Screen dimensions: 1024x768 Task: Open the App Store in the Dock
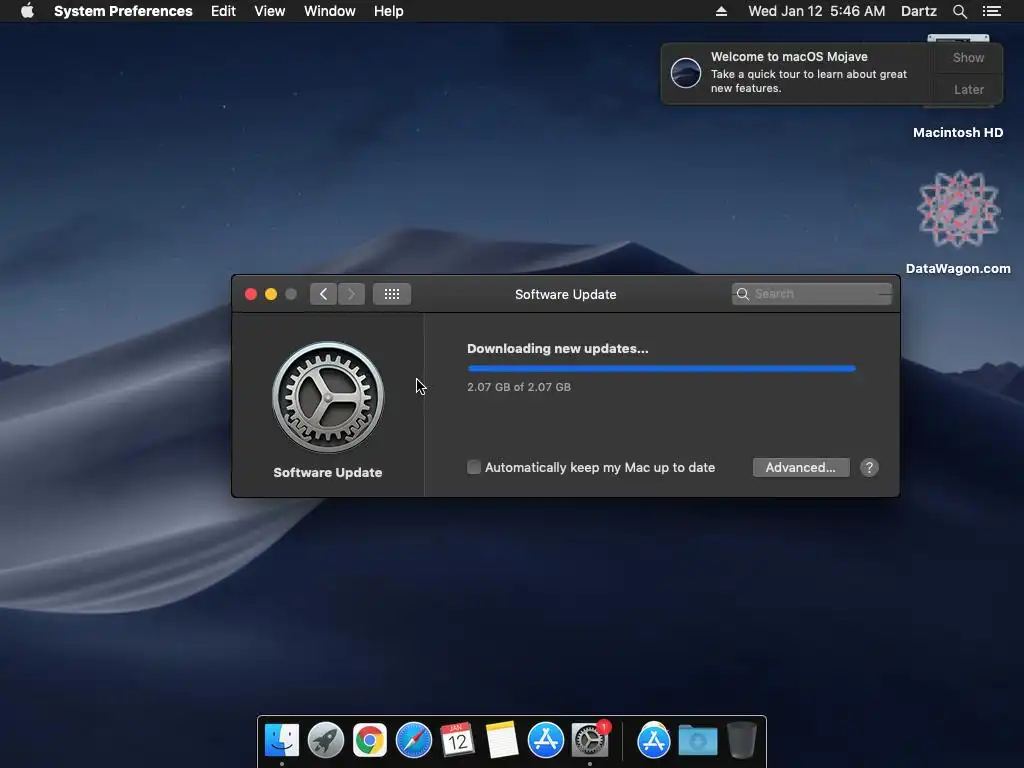point(545,740)
